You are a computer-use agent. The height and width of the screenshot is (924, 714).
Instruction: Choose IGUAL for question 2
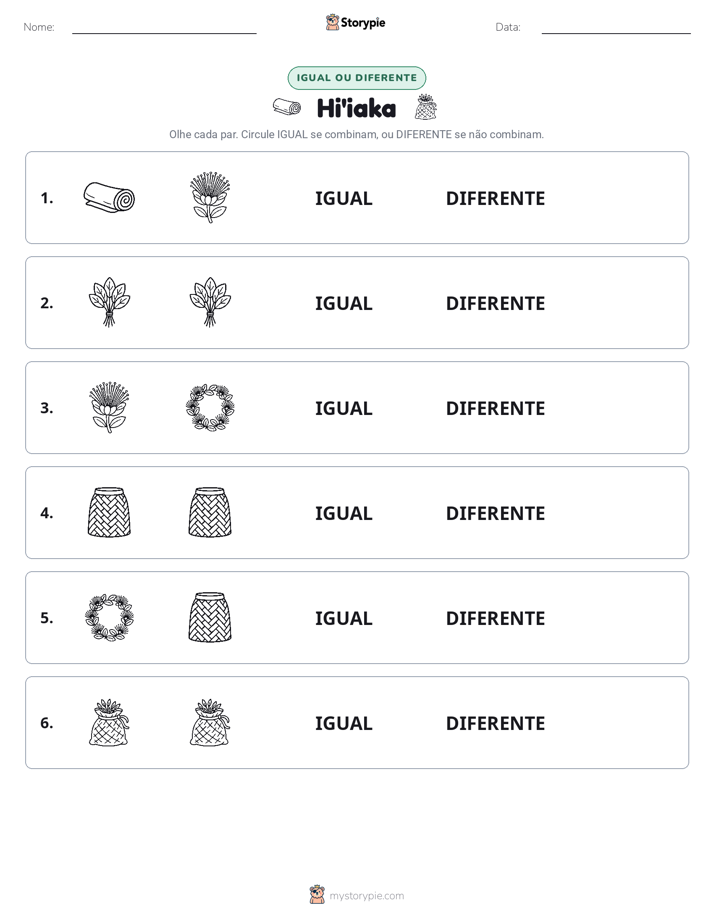pos(343,303)
